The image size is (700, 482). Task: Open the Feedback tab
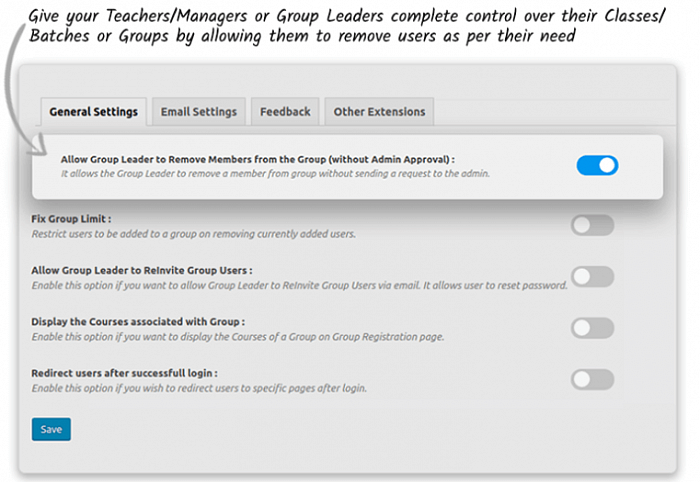click(x=285, y=112)
